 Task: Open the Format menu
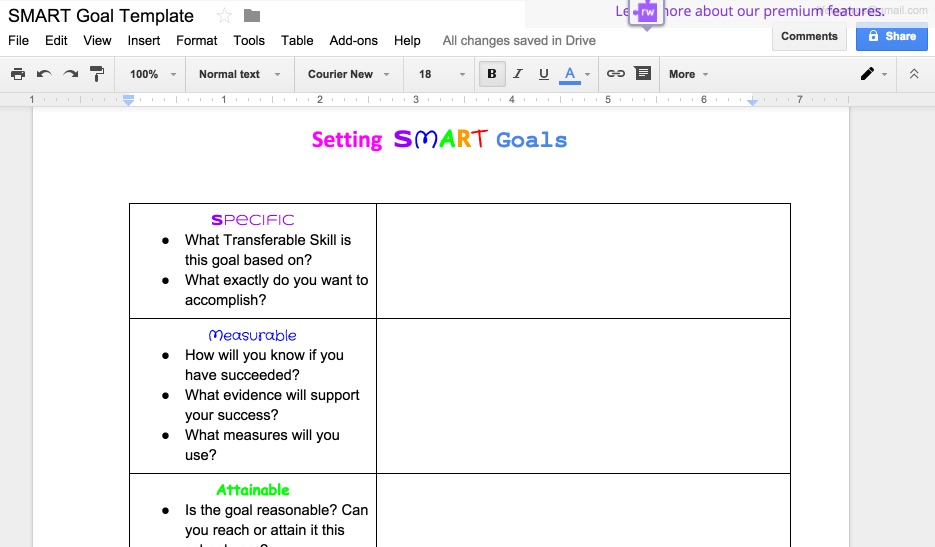(x=196, y=41)
